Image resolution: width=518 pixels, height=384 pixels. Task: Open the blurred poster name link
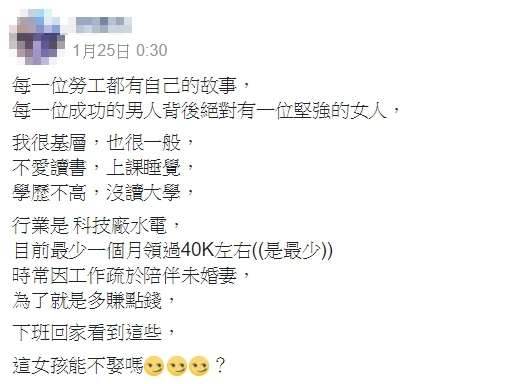(104, 24)
